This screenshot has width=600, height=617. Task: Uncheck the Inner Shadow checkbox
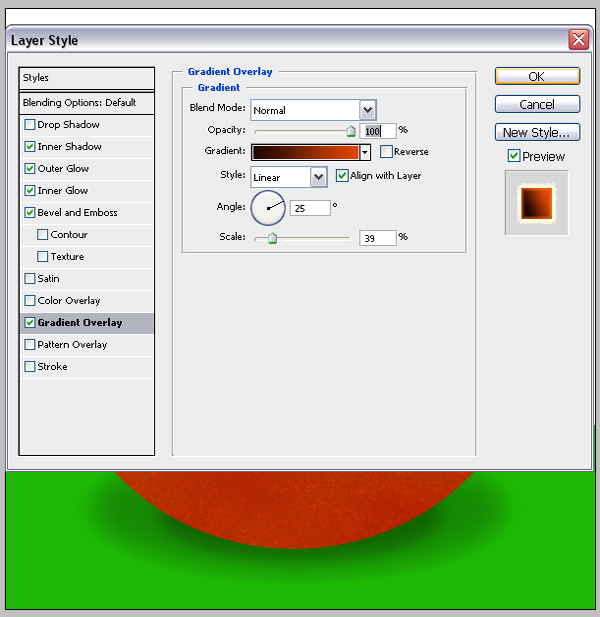pos(30,147)
